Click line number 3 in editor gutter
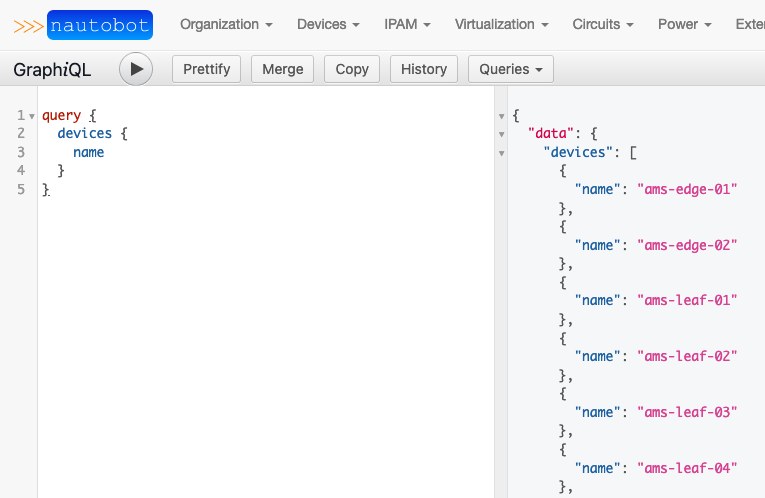The image size is (765, 498). pyautogui.click(x=21, y=152)
